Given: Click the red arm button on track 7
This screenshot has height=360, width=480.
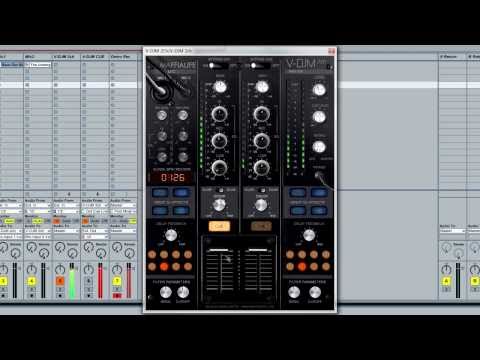Looking at the screenshot, I should tap(117, 296).
